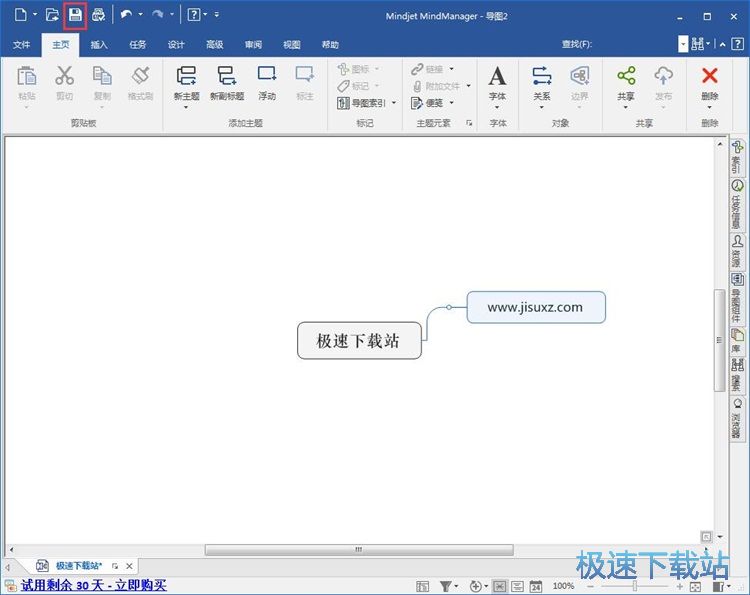The height and width of the screenshot is (595, 750).
Task: Click the 链接 (Link) button
Action: pyautogui.click(x=427, y=69)
